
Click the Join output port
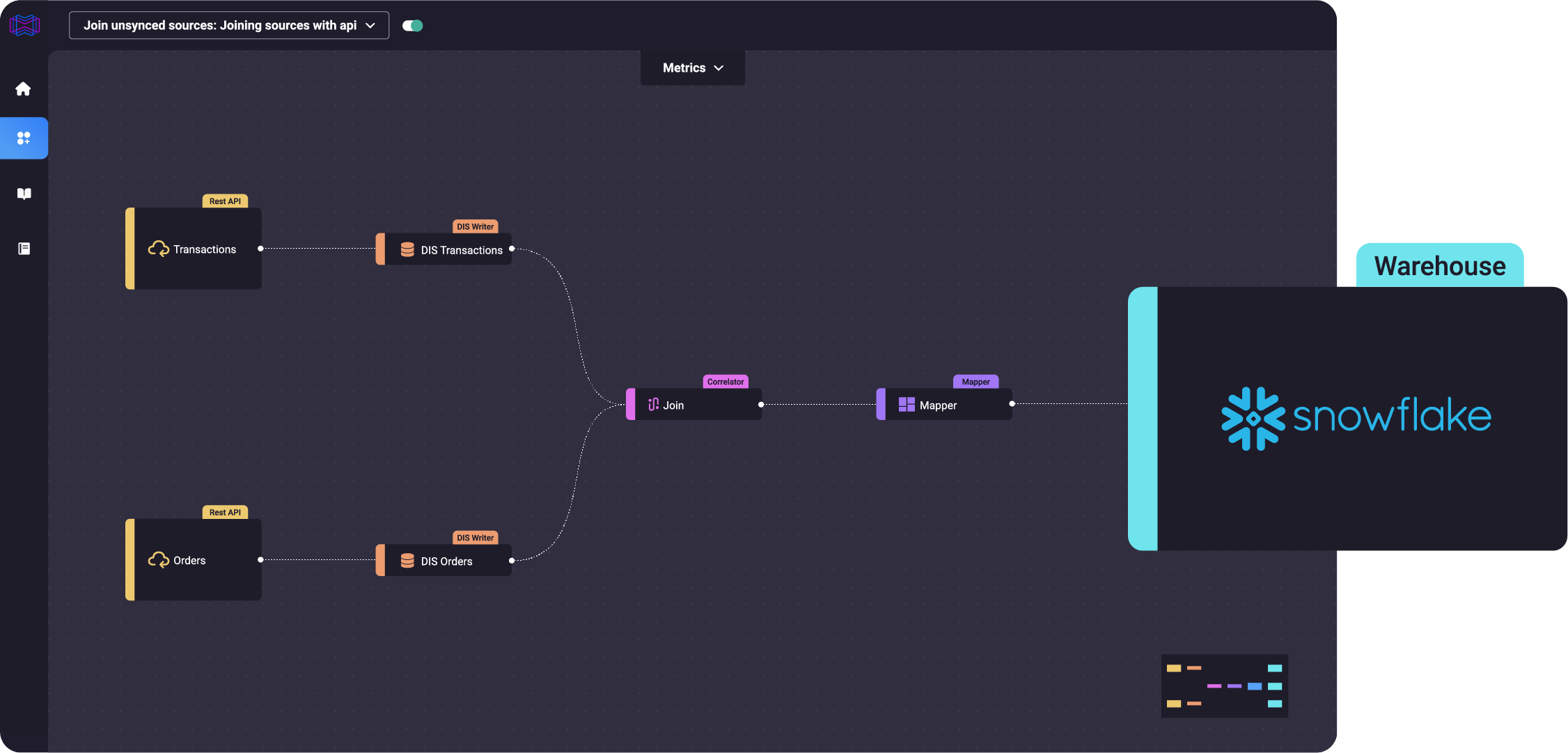pyautogui.click(x=761, y=405)
